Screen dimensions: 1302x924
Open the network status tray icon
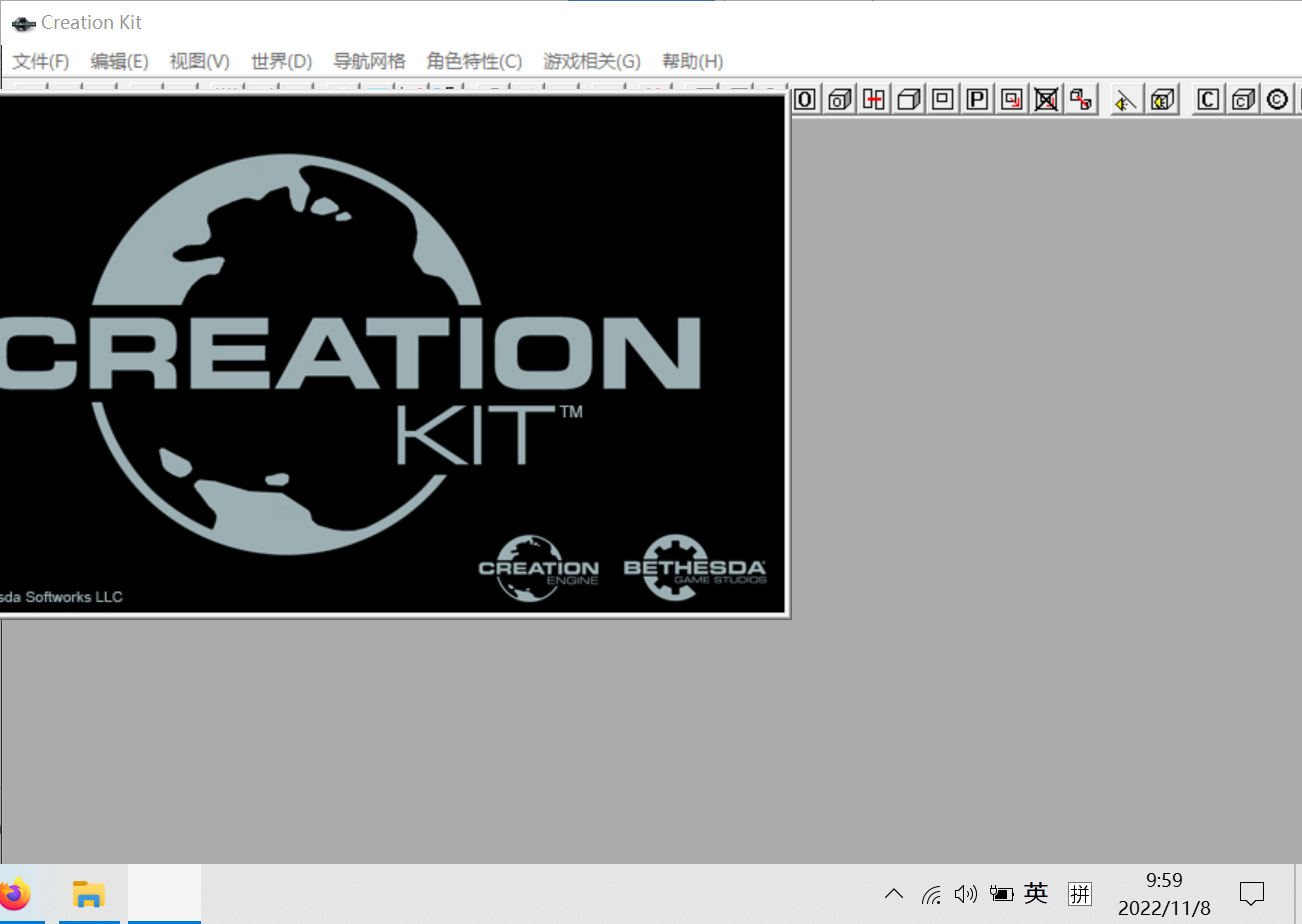931,894
